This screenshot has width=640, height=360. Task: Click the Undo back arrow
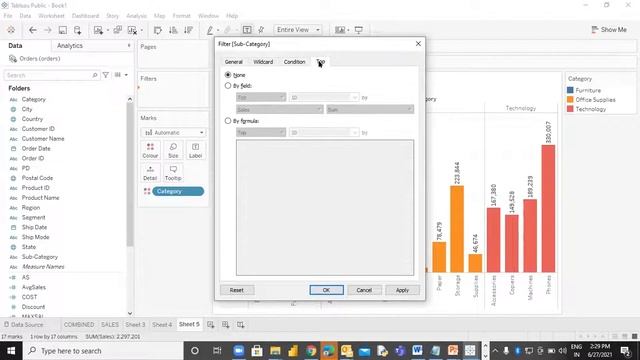(33, 30)
